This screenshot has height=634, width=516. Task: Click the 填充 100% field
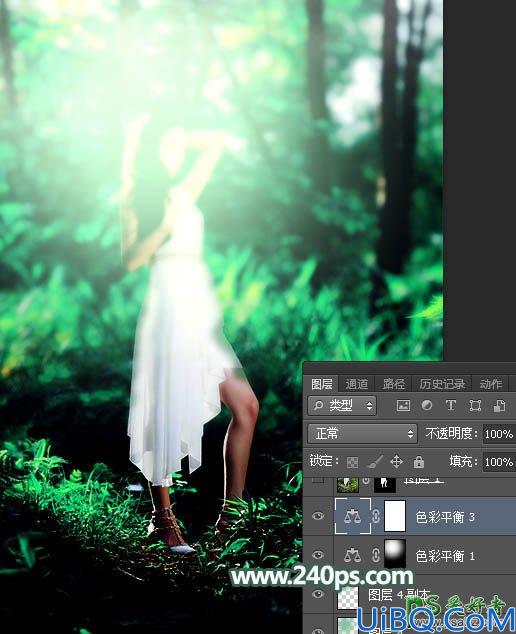[499, 462]
